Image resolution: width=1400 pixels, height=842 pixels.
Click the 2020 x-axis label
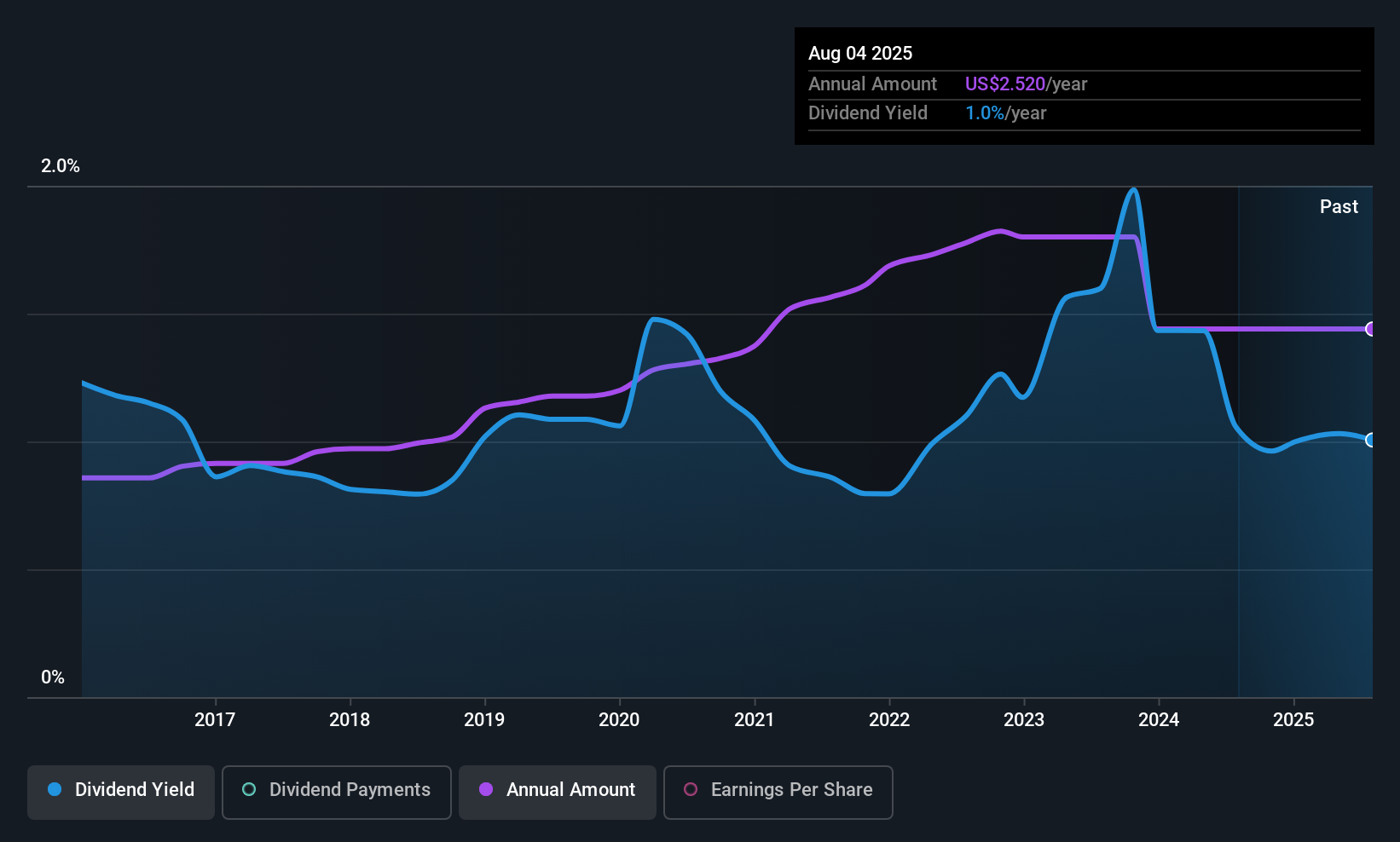[619, 720]
